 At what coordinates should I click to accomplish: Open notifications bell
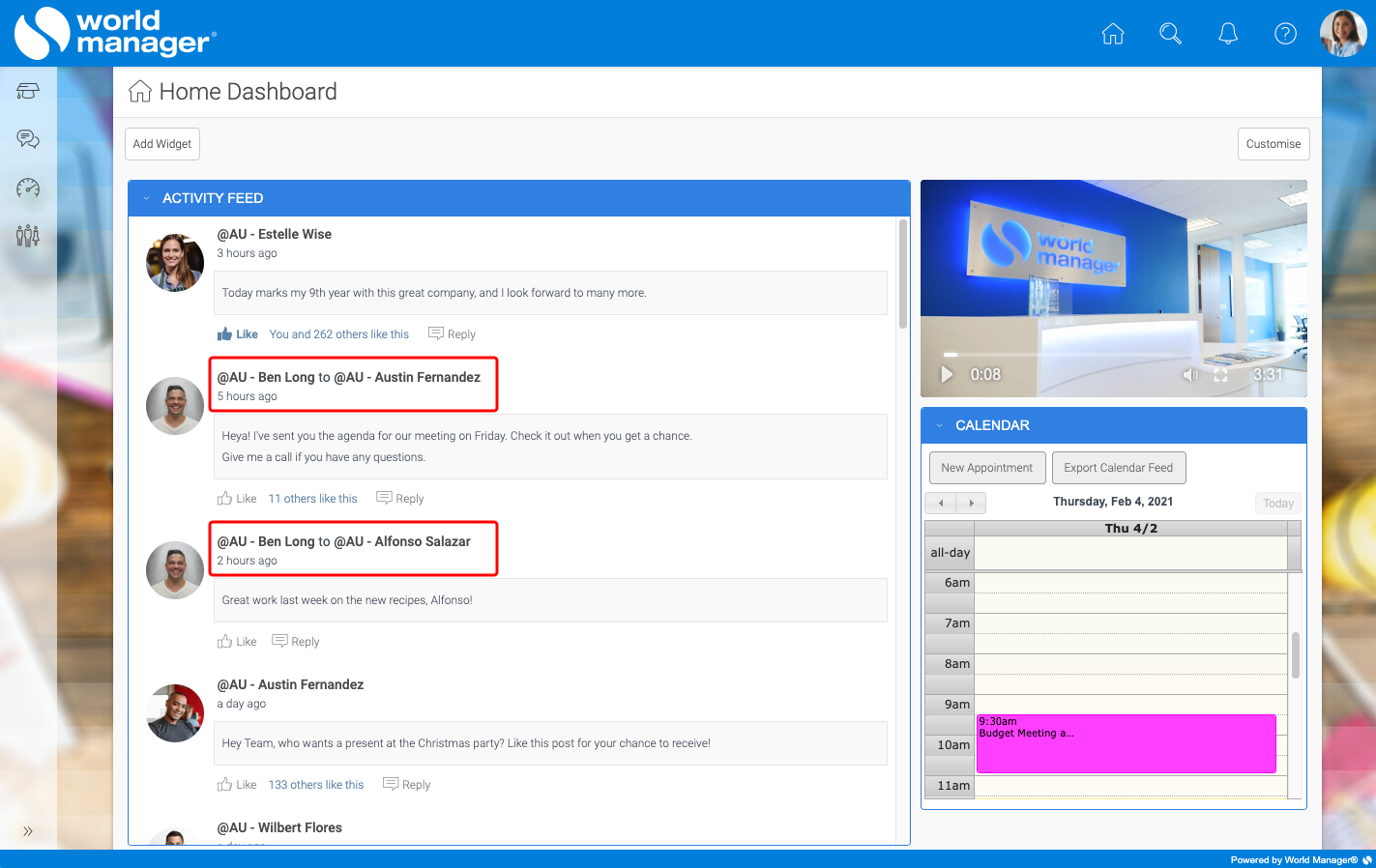(1228, 34)
